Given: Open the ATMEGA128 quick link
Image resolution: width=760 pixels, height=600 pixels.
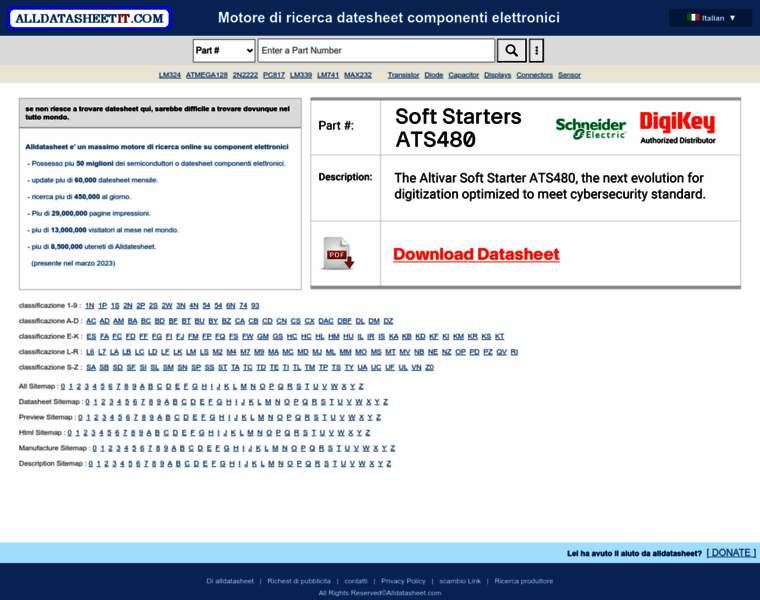Looking at the screenshot, I should click(206, 75).
